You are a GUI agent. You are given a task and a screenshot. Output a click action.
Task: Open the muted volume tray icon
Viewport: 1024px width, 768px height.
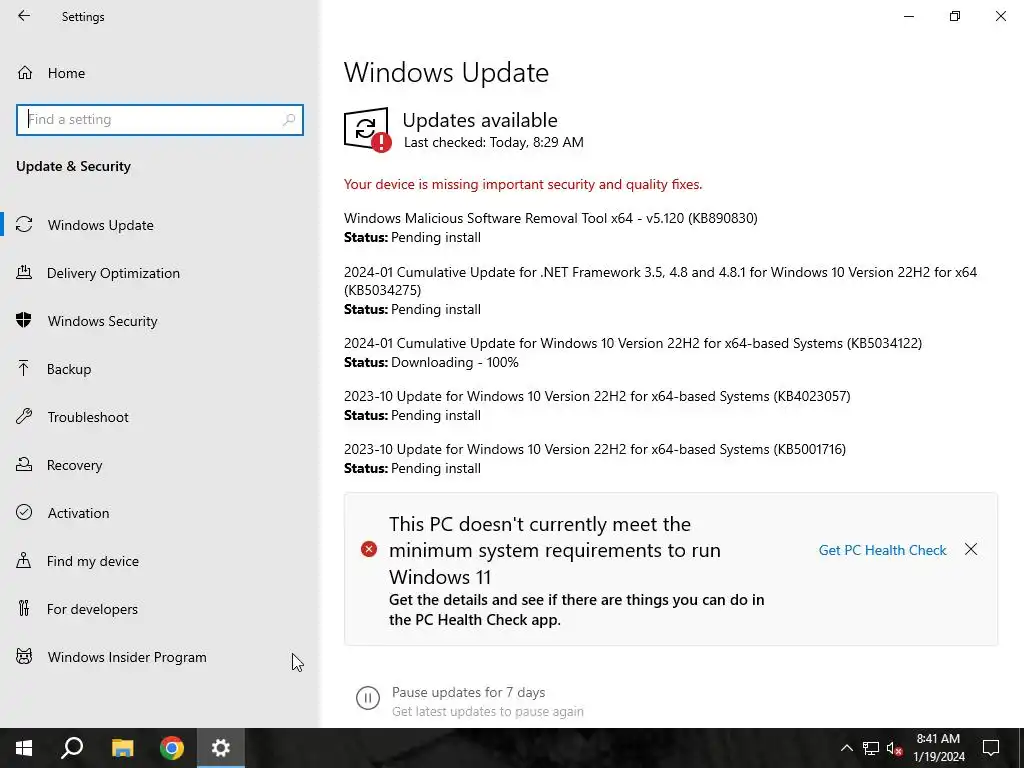coord(895,748)
